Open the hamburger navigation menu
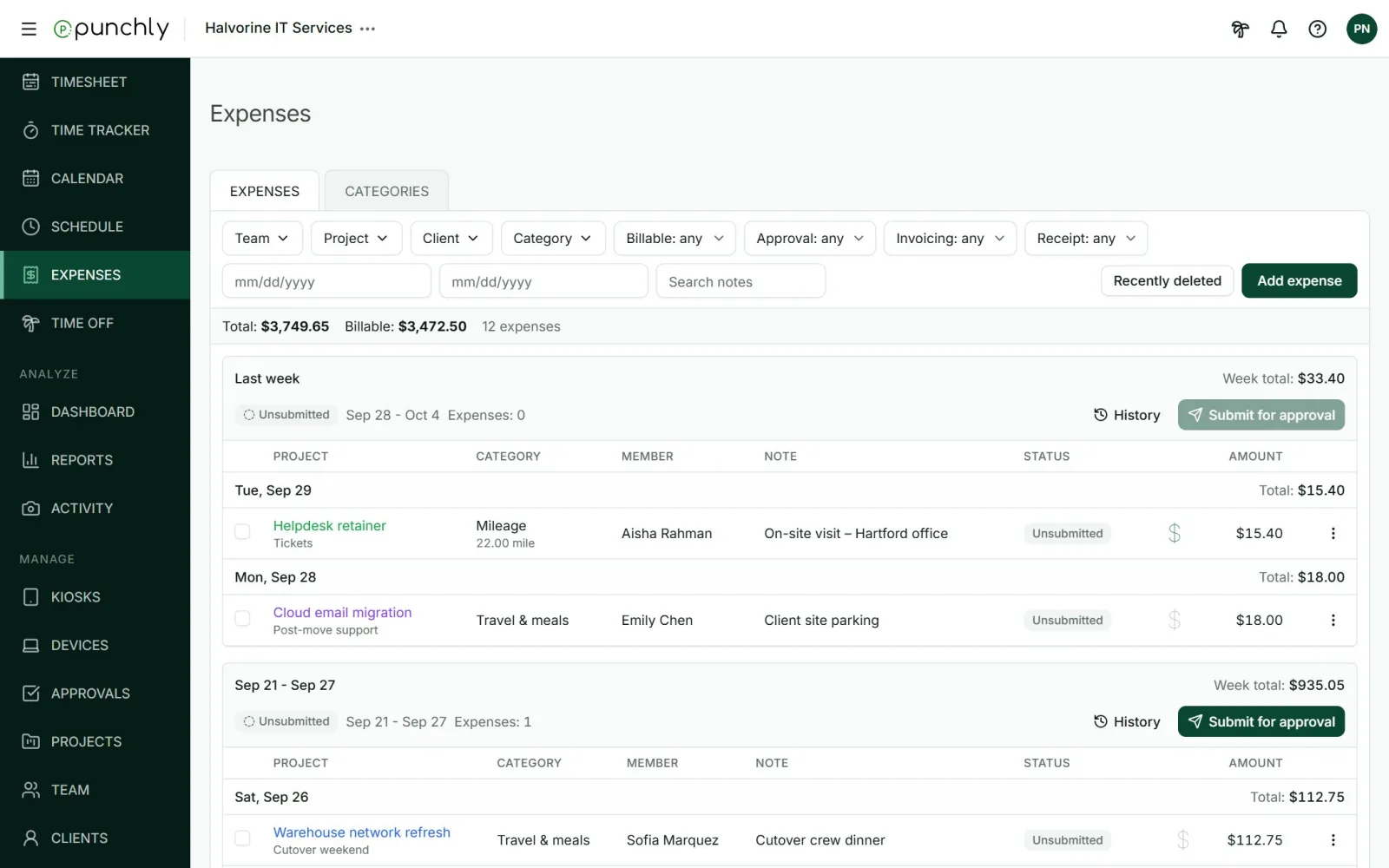The width and height of the screenshot is (1389, 868). click(x=29, y=29)
